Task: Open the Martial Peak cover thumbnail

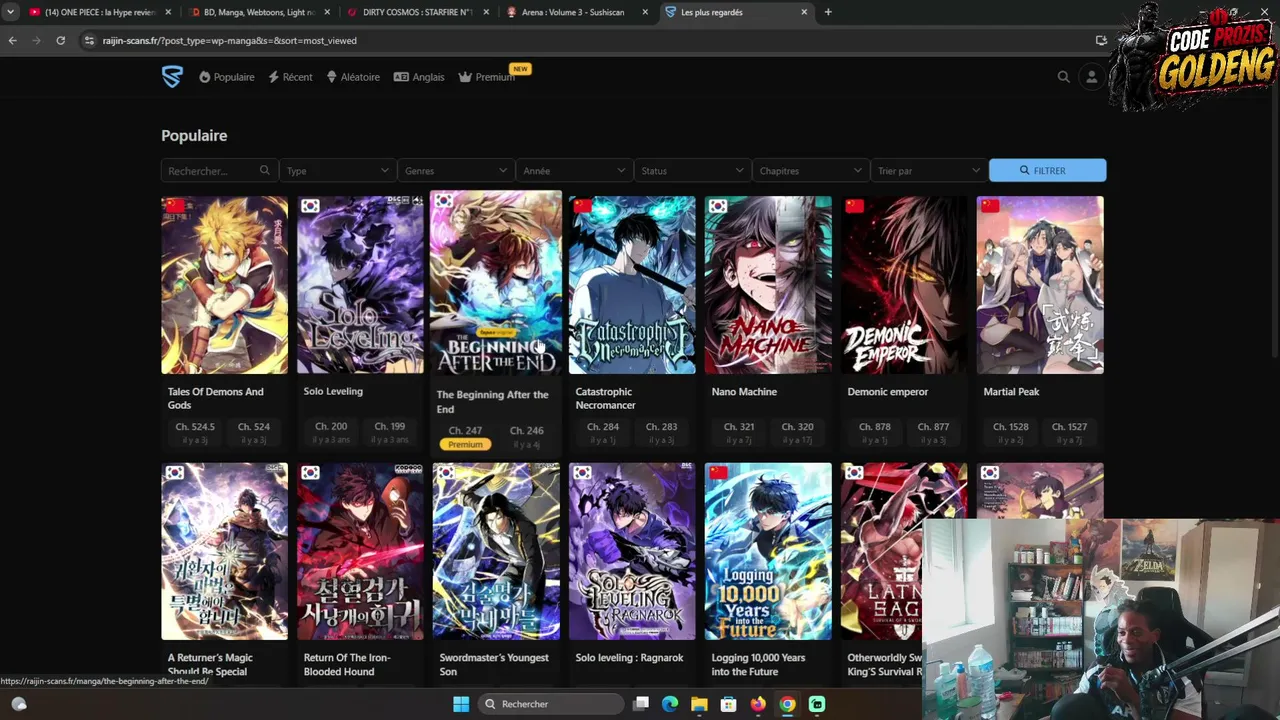Action: point(1040,285)
